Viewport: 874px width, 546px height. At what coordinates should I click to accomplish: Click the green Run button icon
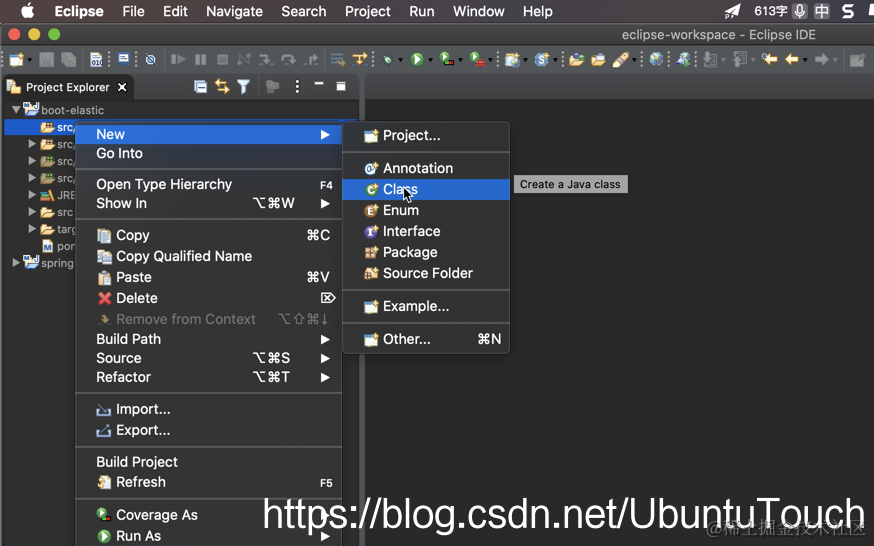(x=416, y=59)
